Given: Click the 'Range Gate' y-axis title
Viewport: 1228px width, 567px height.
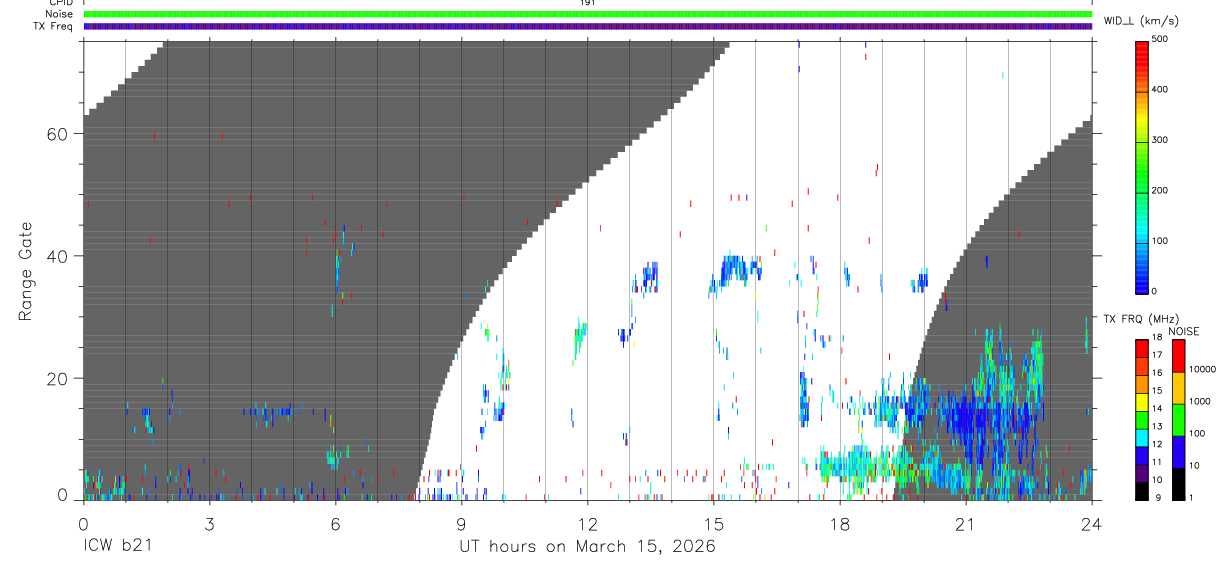Looking at the screenshot, I should [x=28, y=271].
